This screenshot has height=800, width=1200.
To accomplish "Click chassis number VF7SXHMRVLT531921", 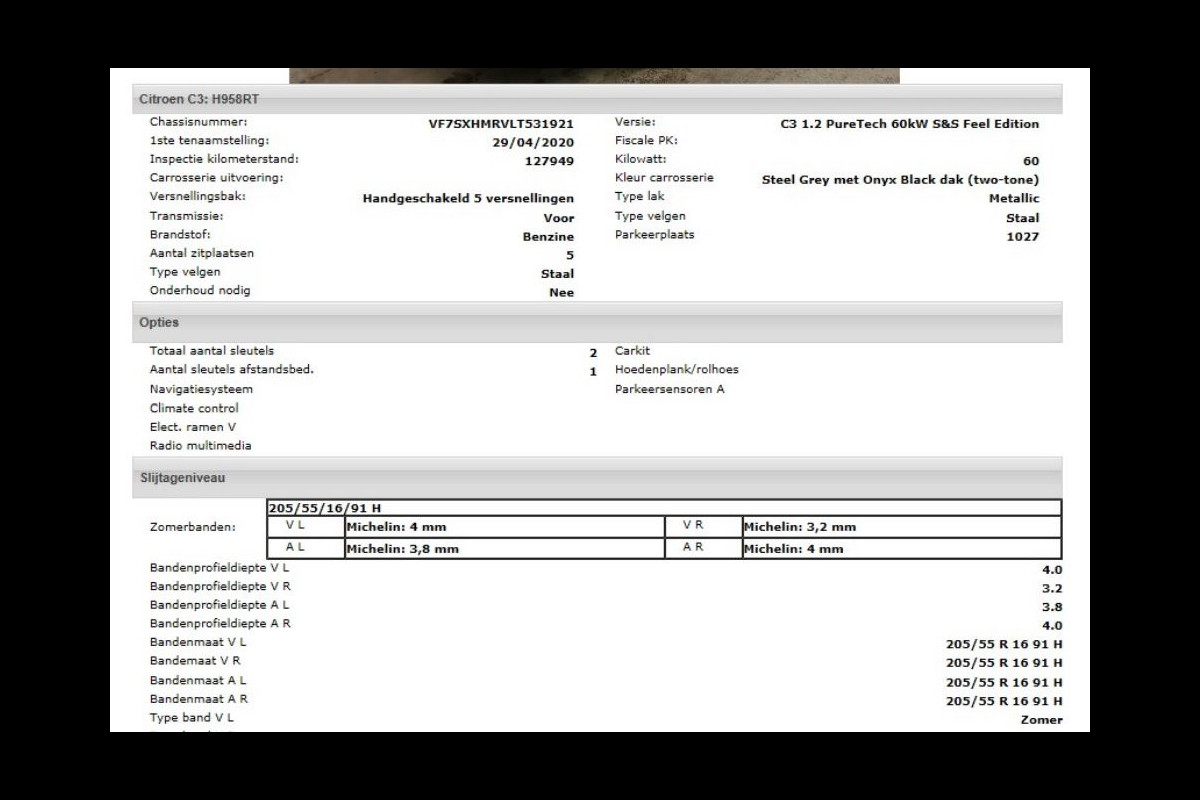I will click(501, 124).
